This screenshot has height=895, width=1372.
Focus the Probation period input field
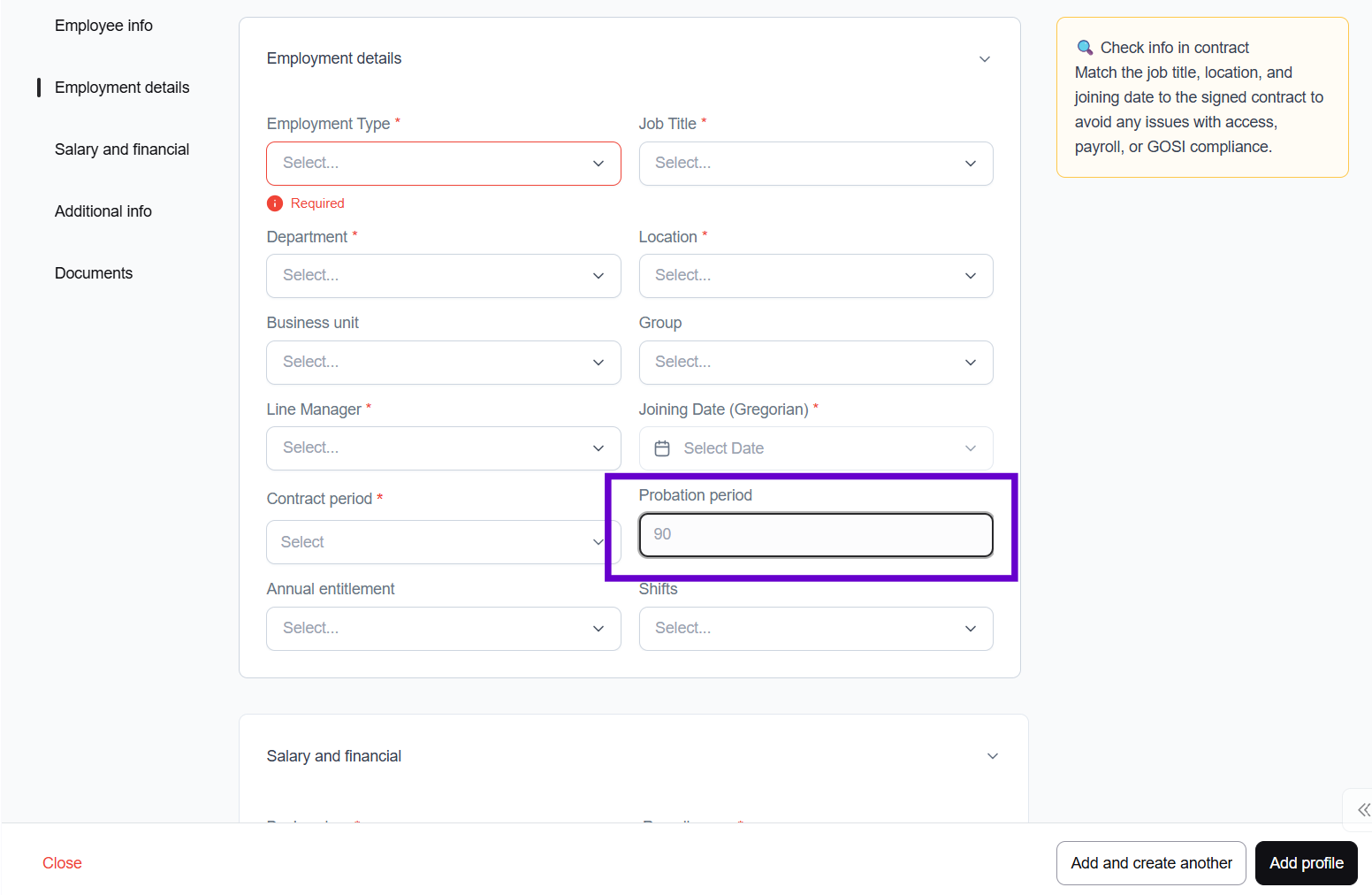[x=815, y=535]
